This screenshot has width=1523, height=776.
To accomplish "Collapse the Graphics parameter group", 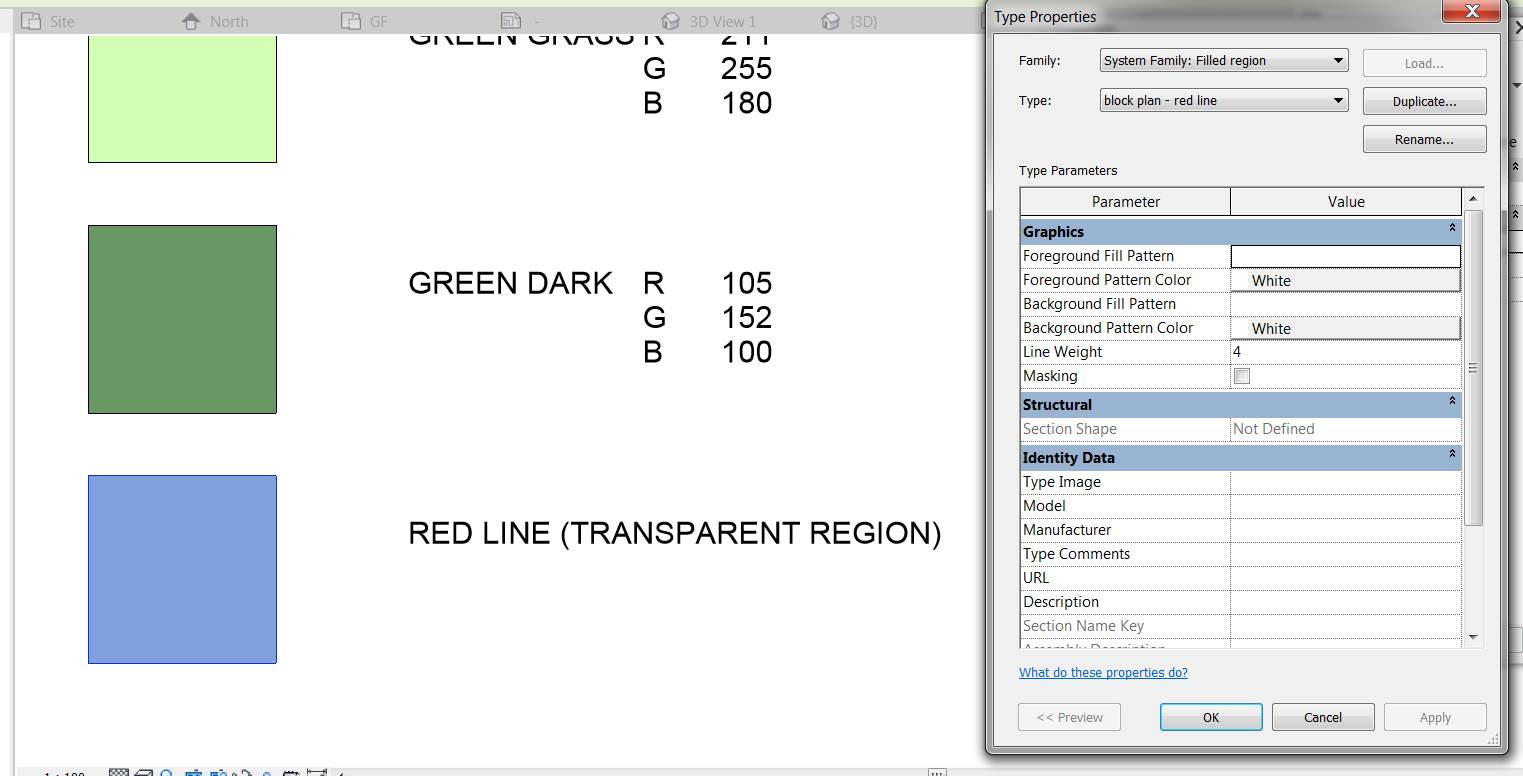I will [1451, 229].
